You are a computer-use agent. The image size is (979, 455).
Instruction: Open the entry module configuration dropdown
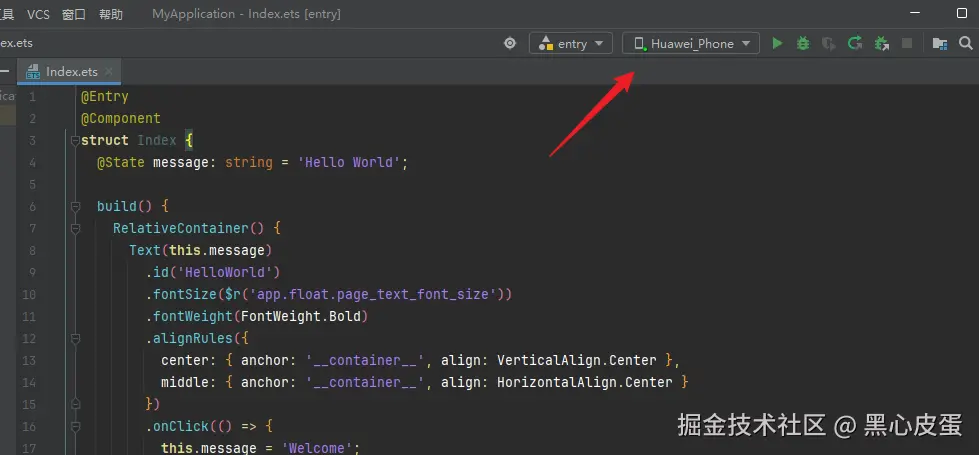[x=570, y=44]
